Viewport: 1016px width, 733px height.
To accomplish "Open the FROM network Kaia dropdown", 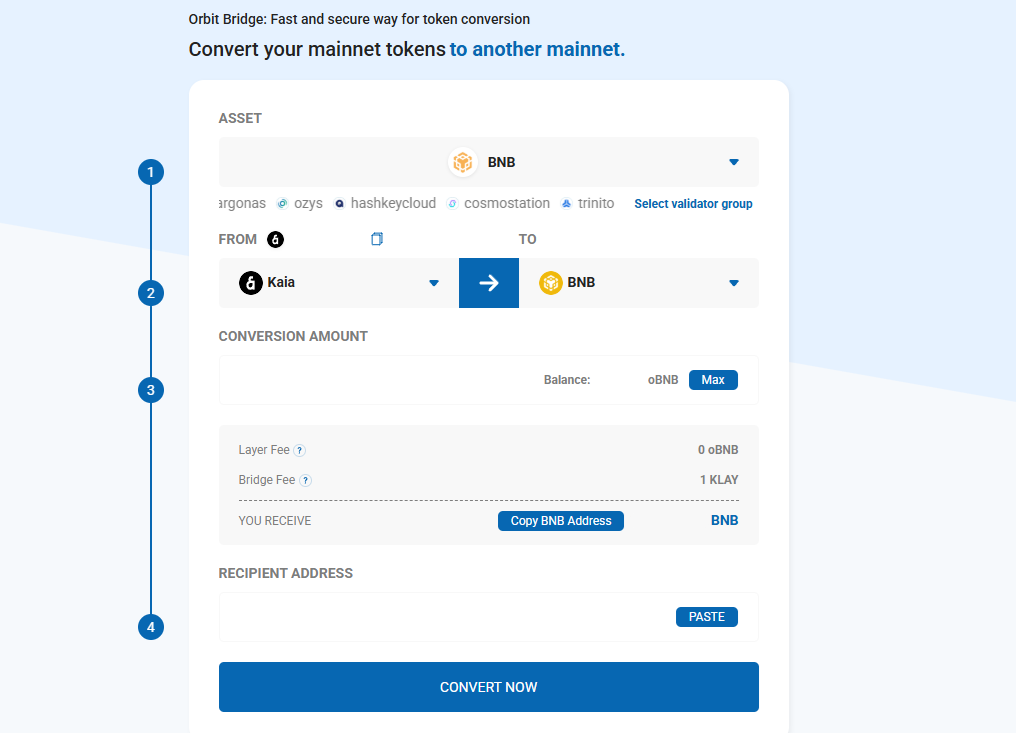I will 434,283.
